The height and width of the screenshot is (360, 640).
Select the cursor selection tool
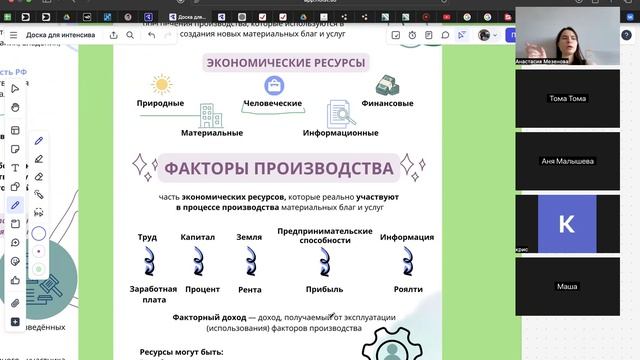(x=15, y=89)
